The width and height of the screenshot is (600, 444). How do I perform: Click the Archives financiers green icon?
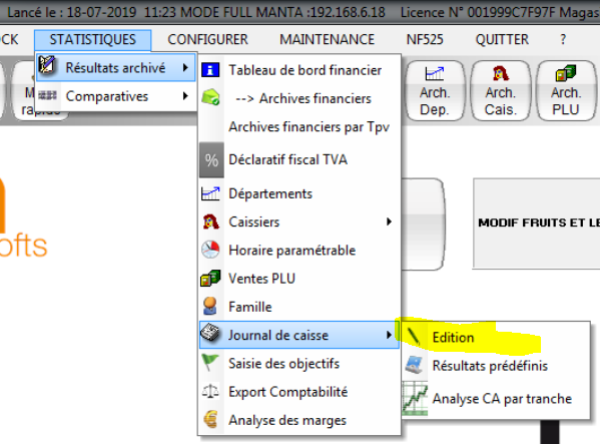click(211, 98)
